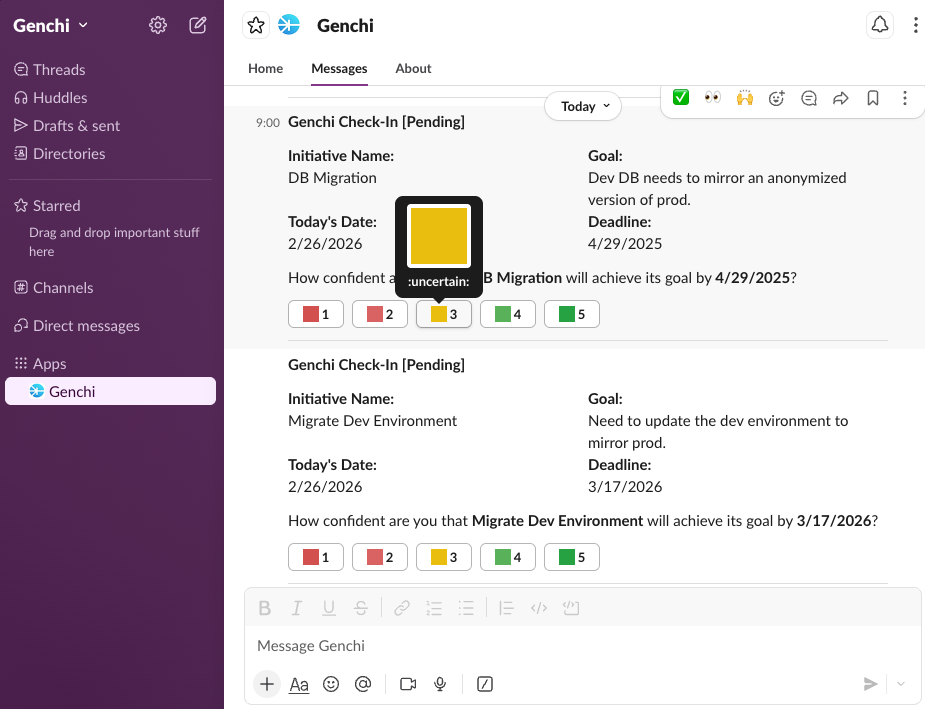Image resolution: width=925 pixels, height=709 pixels.
Task: Attach a file with the plus button
Action: coord(266,684)
